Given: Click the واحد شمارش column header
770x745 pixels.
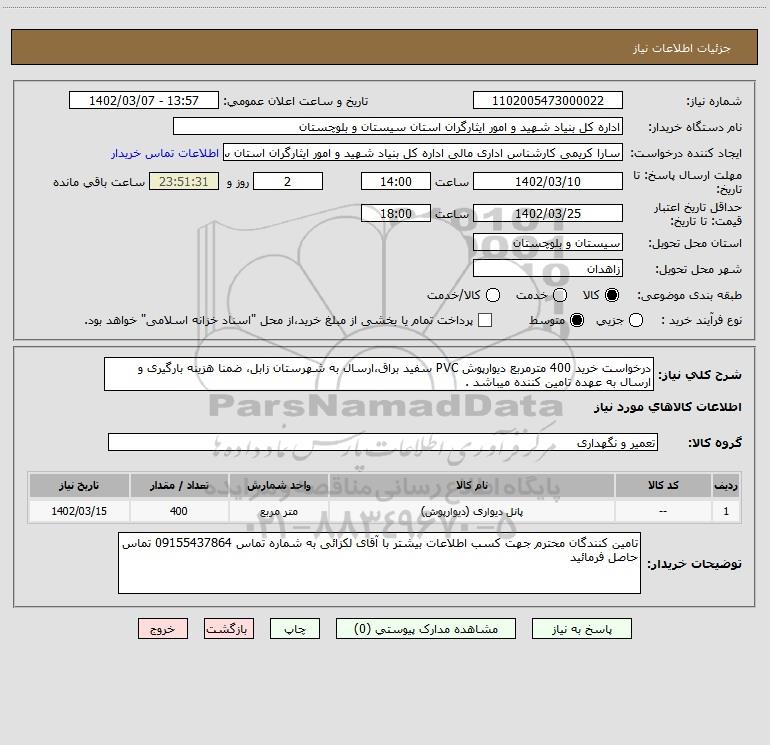Looking at the screenshot, I should (x=278, y=485).
